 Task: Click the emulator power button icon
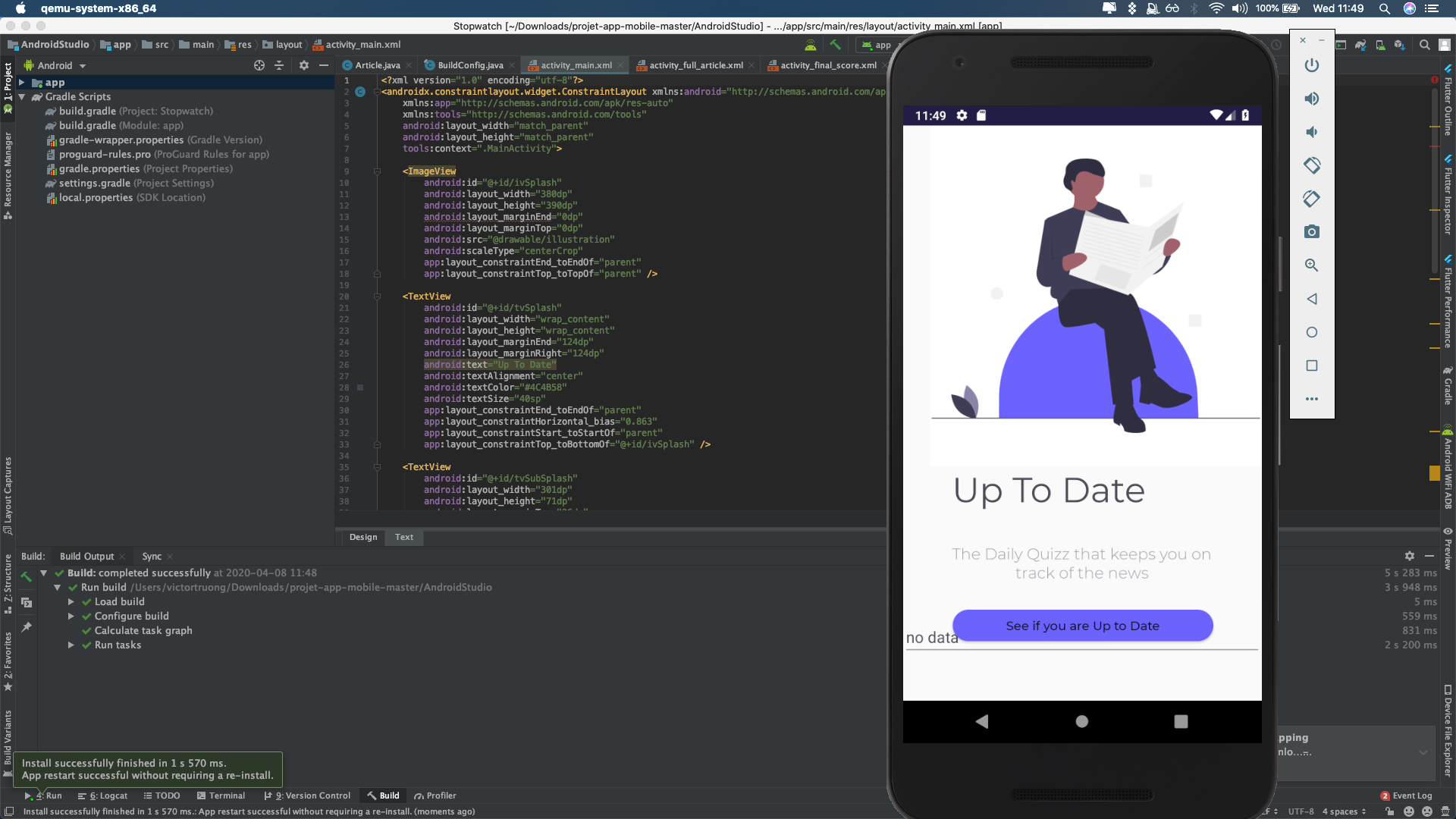(x=1311, y=65)
